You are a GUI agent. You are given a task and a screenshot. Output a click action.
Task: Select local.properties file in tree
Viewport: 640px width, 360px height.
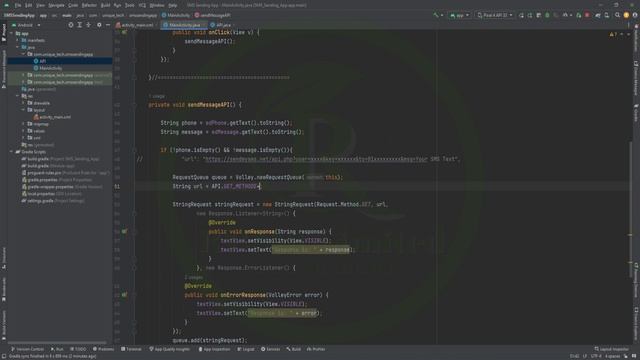click(x=51, y=194)
